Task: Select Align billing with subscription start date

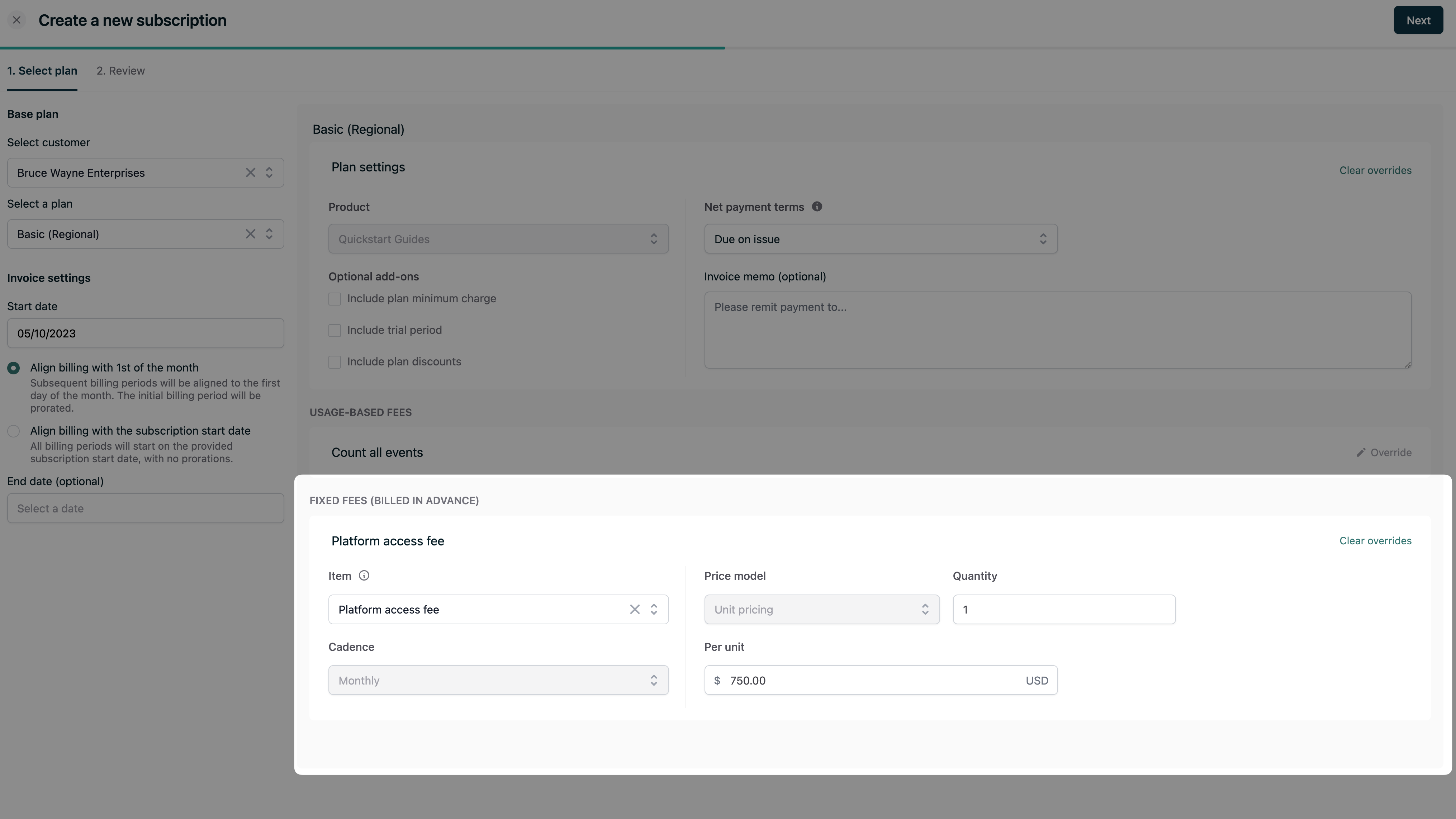Action: 14,431
